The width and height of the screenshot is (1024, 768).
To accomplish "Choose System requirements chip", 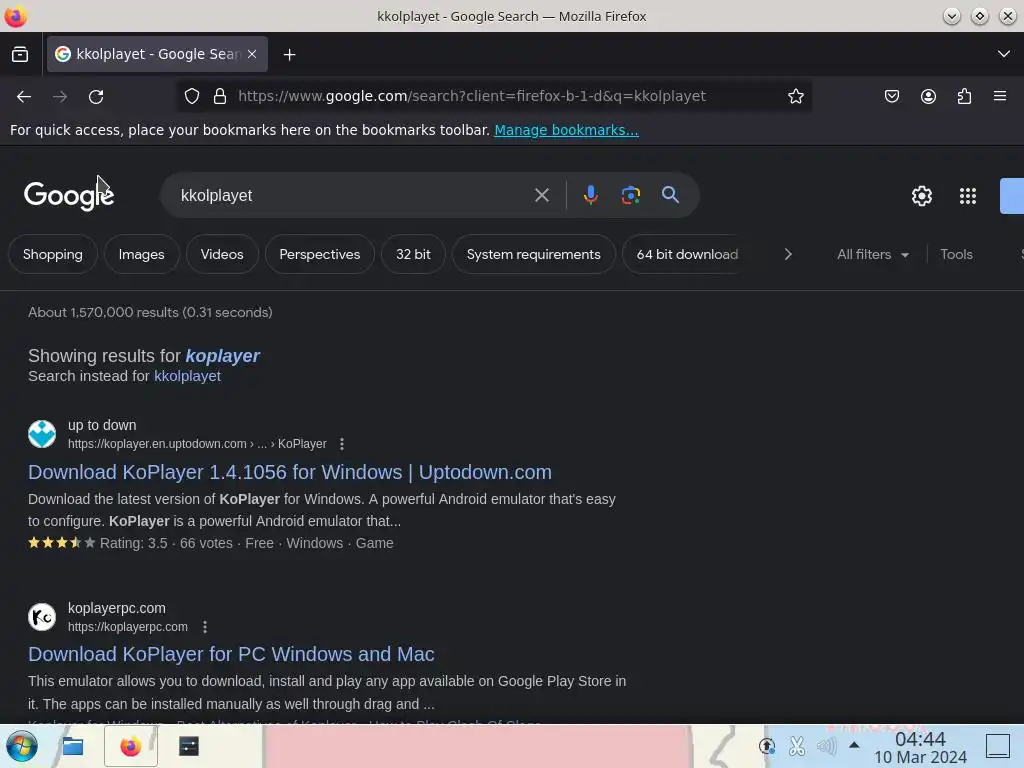I will tap(534, 255).
